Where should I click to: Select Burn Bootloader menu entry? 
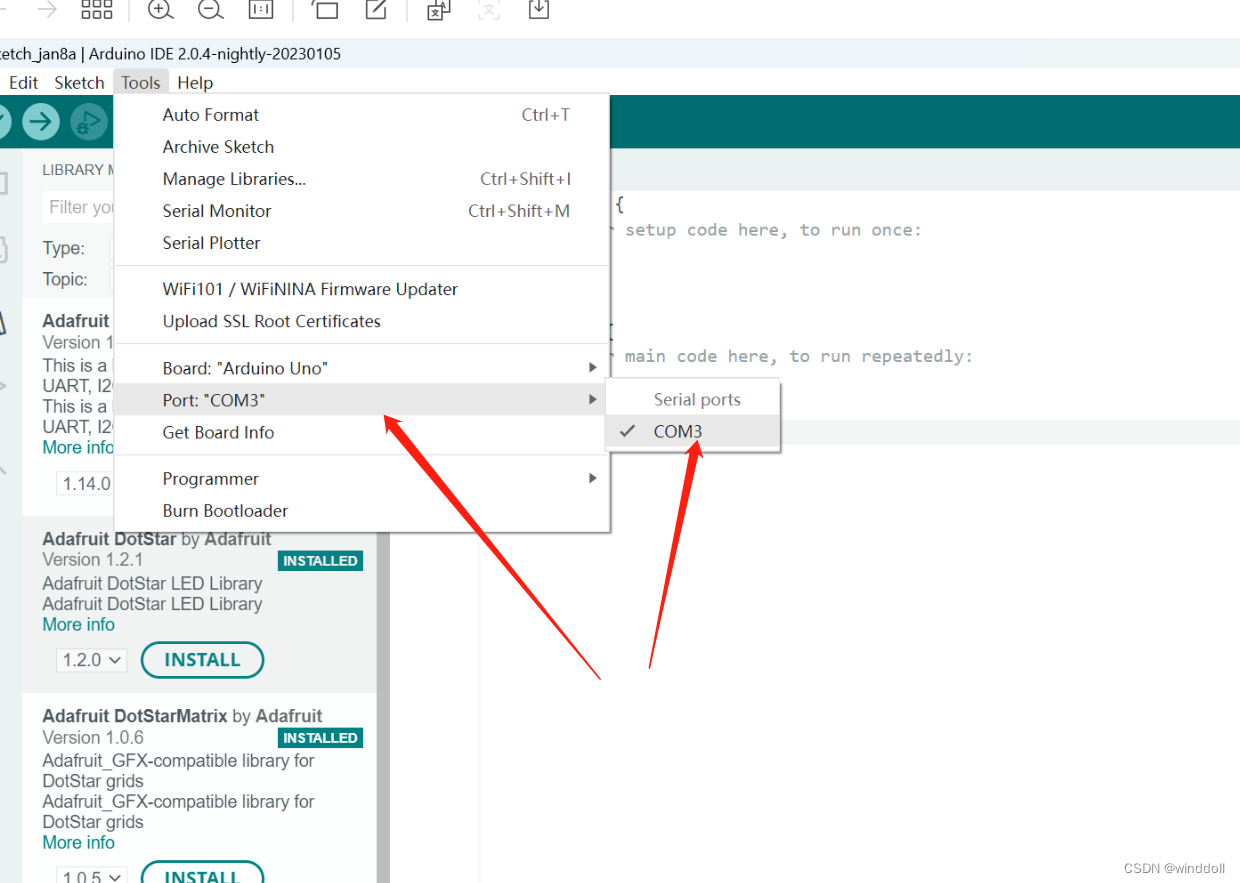pyautogui.click(x=362, y=511)
